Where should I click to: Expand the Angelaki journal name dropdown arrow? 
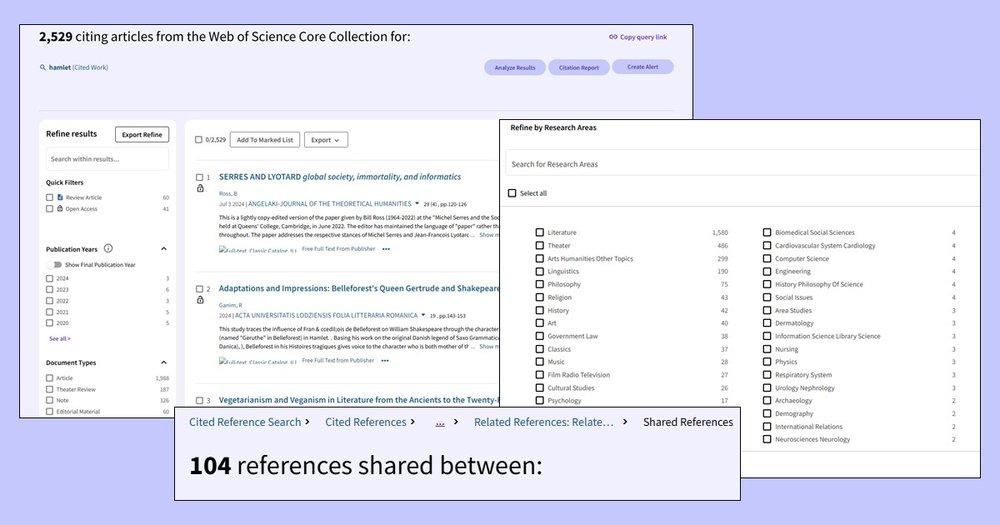417,203
